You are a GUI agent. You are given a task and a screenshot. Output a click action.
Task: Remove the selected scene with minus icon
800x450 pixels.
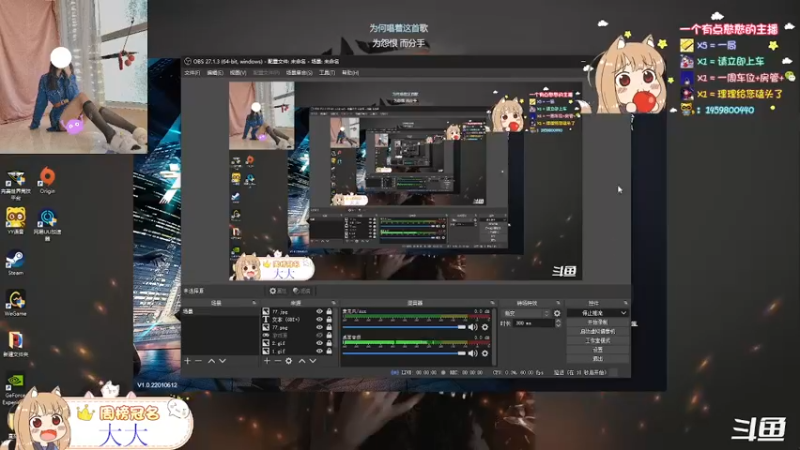198,361
